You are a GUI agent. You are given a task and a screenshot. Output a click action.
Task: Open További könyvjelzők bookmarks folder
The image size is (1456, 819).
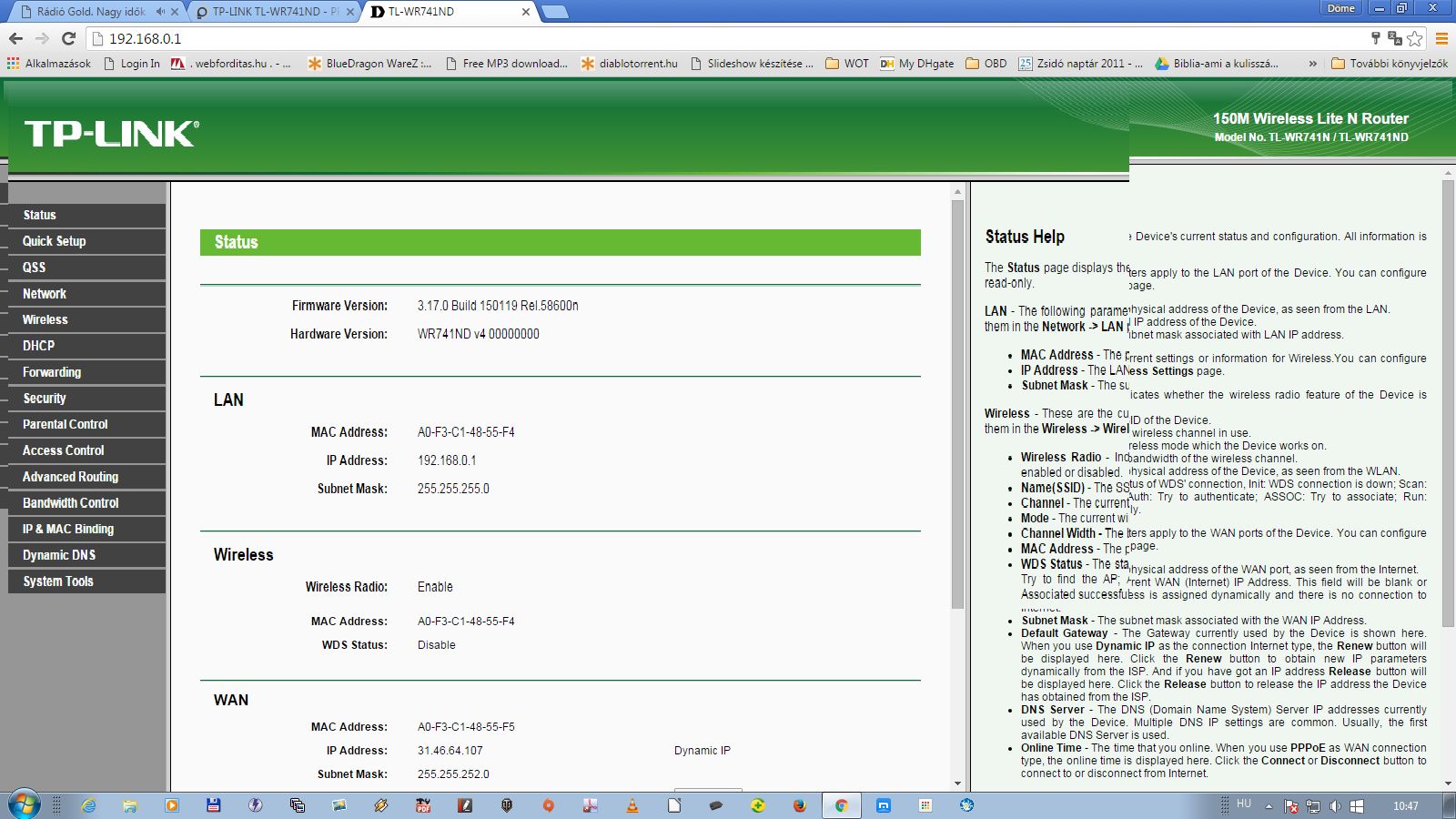1389,64
